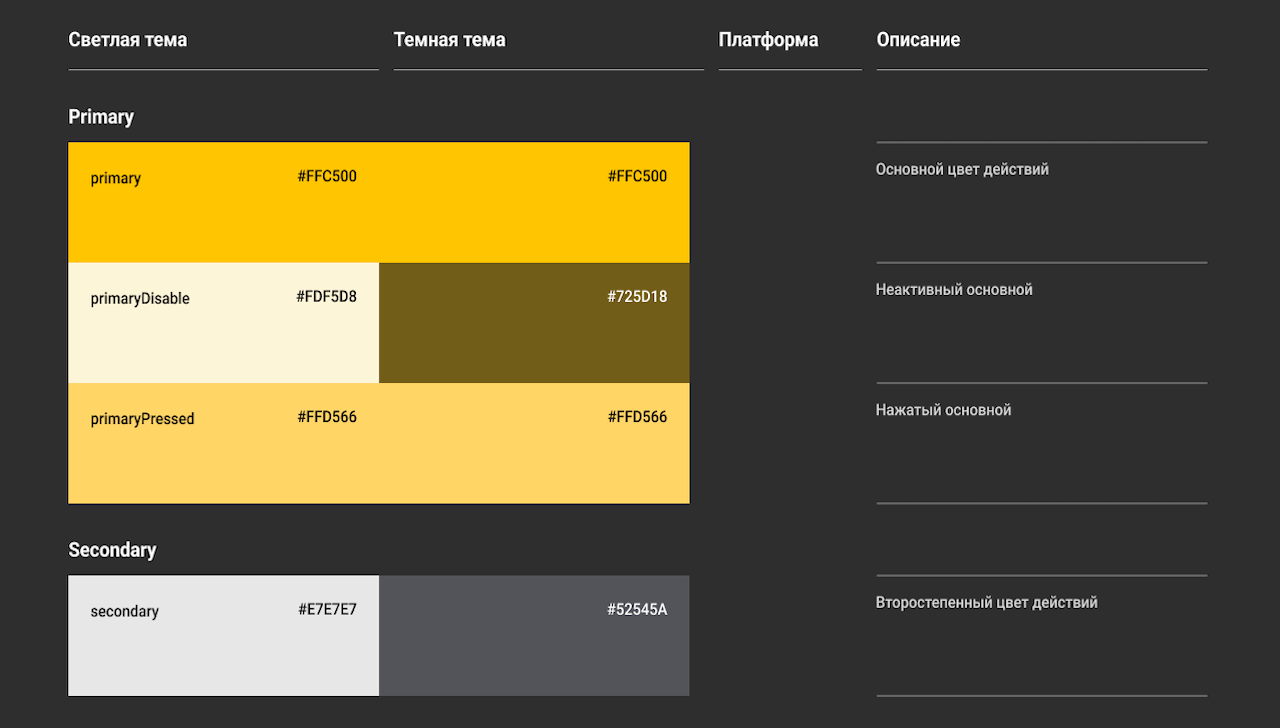
Task: Choose the light secondary #E7E7E7 swatch
Action: click(224, 636)
